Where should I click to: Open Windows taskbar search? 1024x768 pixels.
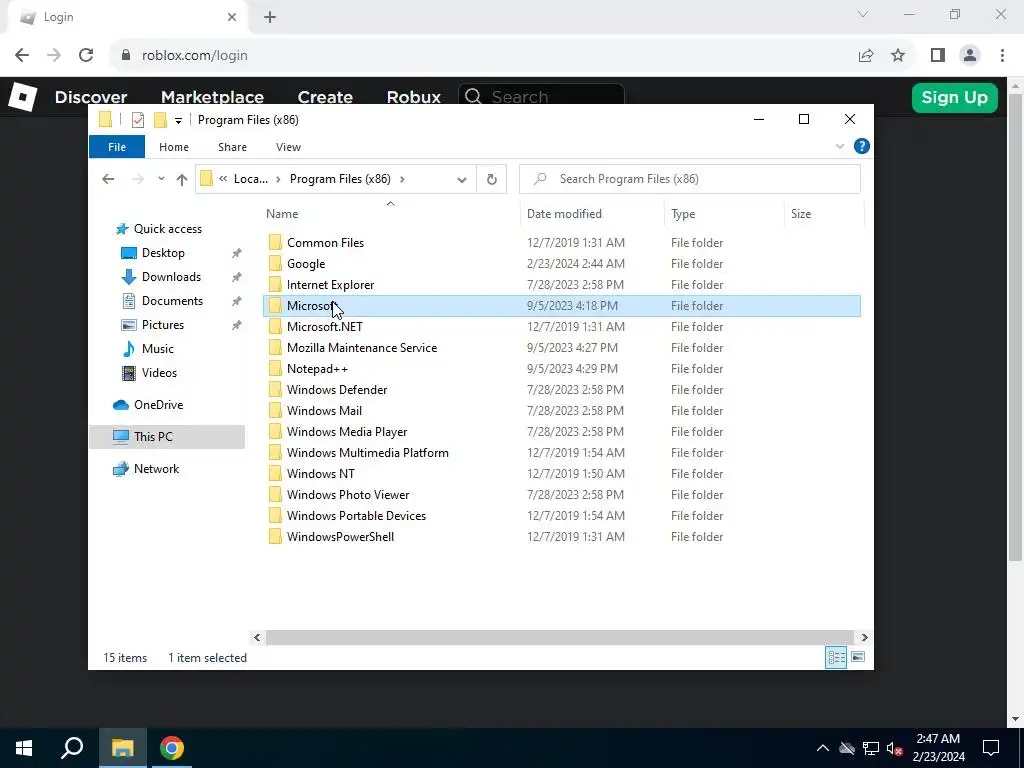[x=72, y=748]
